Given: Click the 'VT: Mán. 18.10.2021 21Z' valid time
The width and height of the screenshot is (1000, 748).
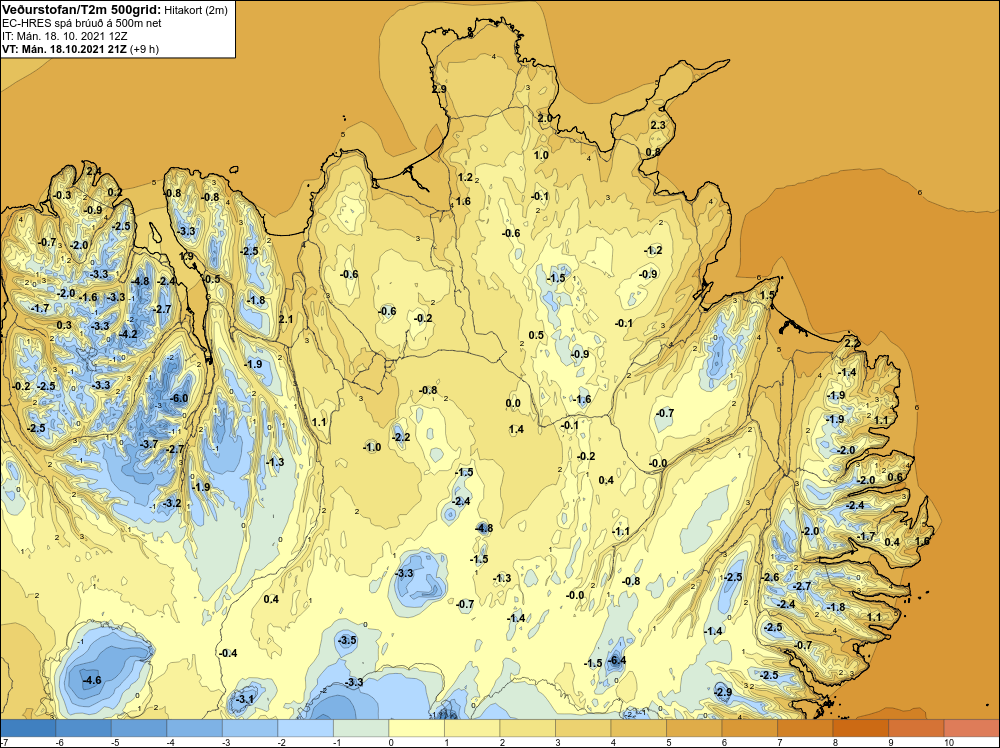Looking at the screenshot, I should tap(64, 49).
